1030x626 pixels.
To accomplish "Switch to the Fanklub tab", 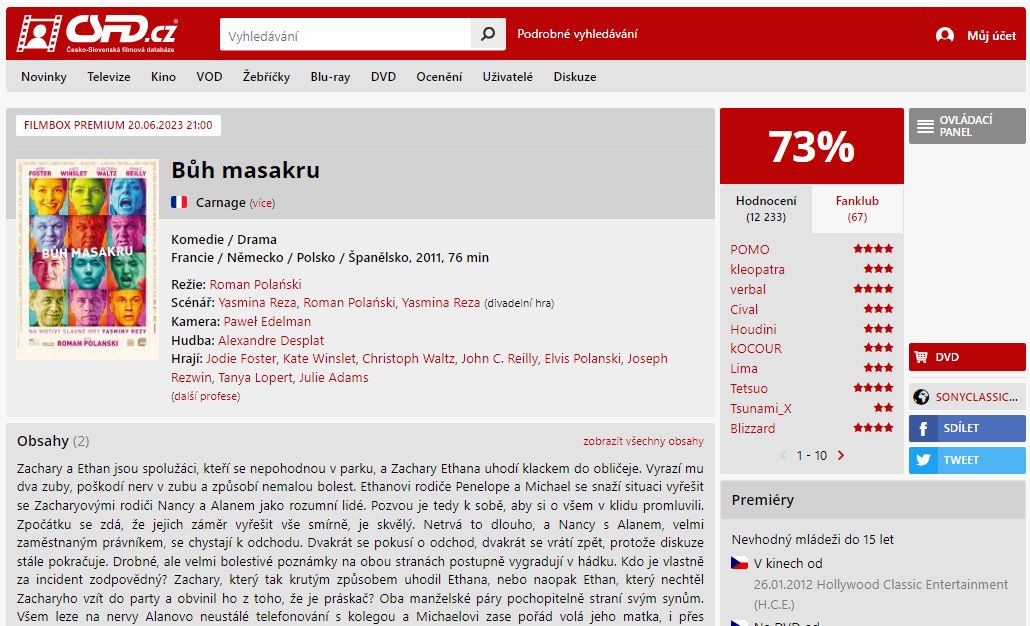I will coord(857,208).
